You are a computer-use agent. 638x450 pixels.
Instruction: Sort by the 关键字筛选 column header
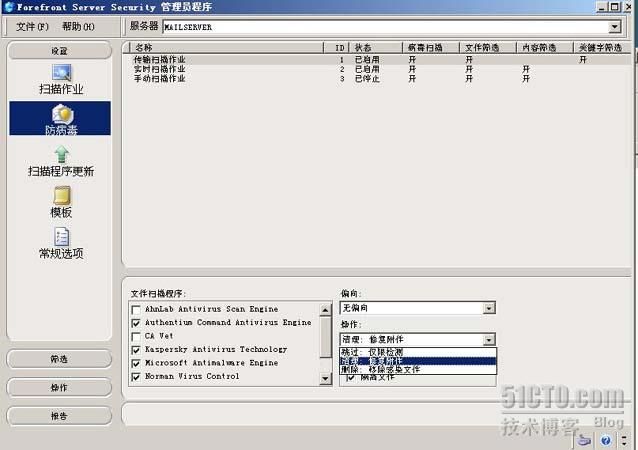point(602,48)
